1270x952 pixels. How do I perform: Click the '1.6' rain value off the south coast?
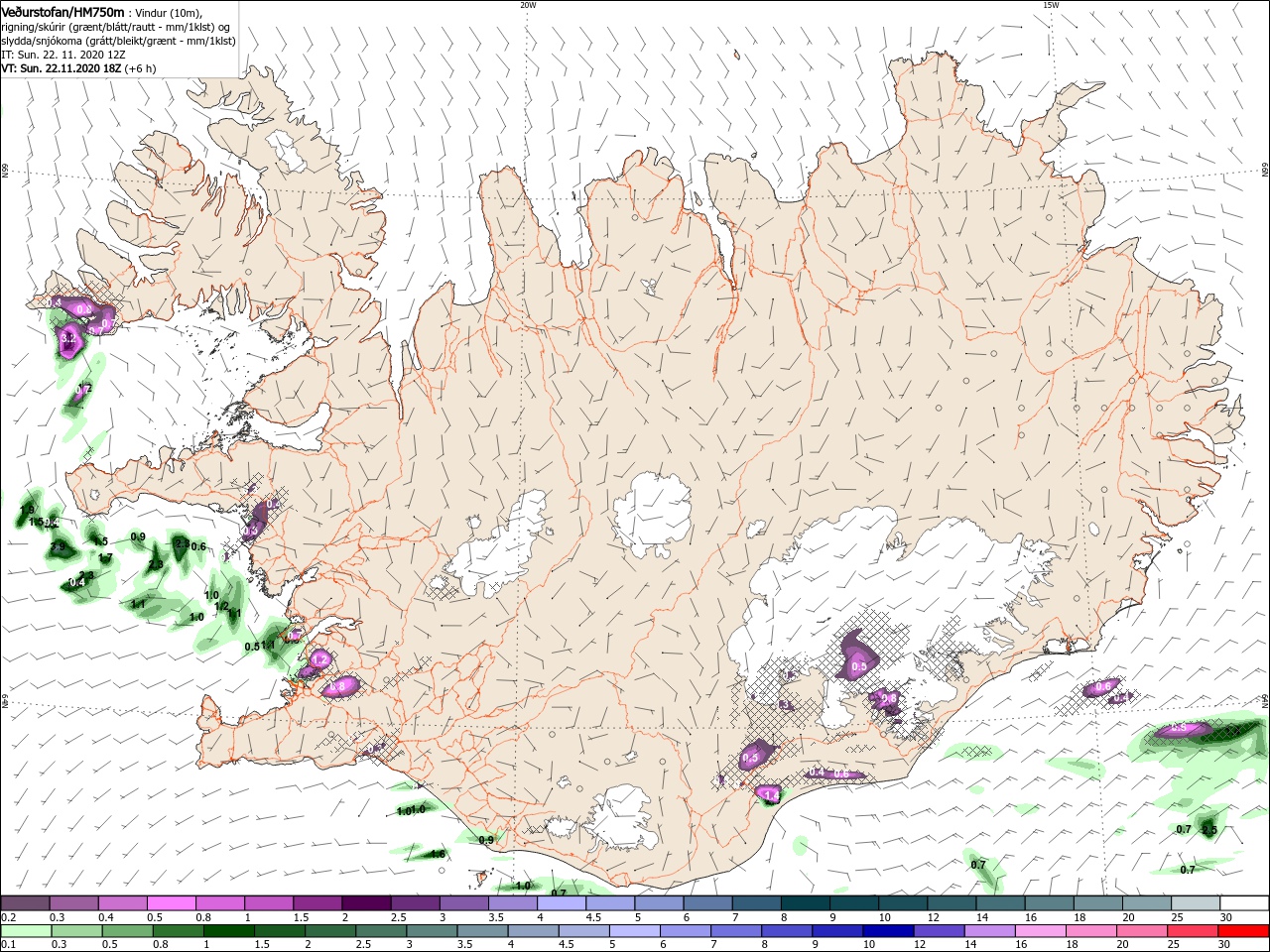click(438, 853)
